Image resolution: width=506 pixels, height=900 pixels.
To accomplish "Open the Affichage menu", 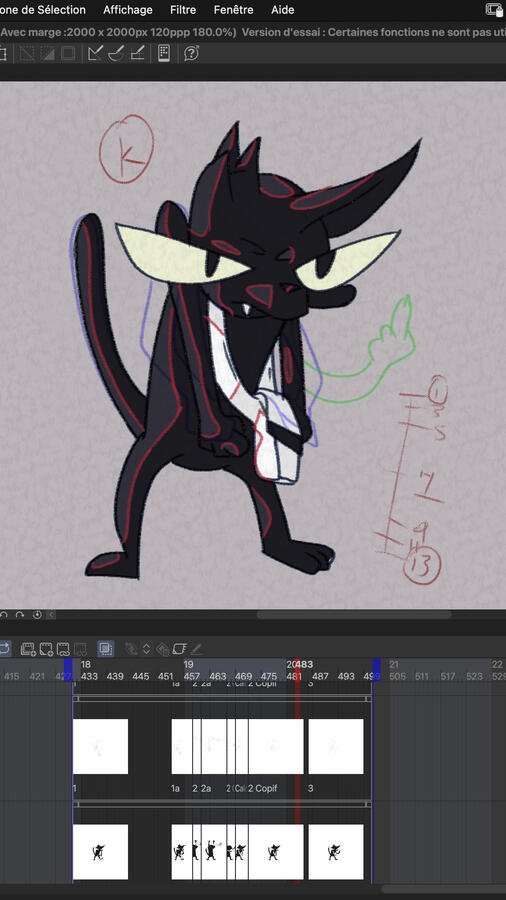I will [127, 10].
